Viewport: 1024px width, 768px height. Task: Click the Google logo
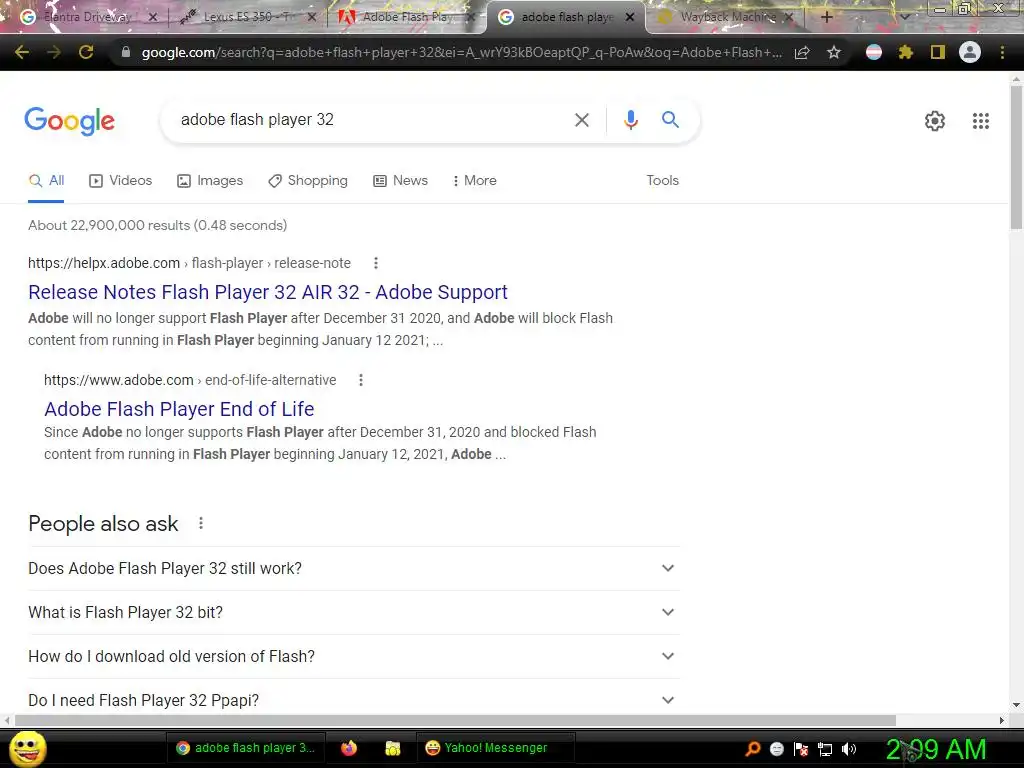(70, 121)
